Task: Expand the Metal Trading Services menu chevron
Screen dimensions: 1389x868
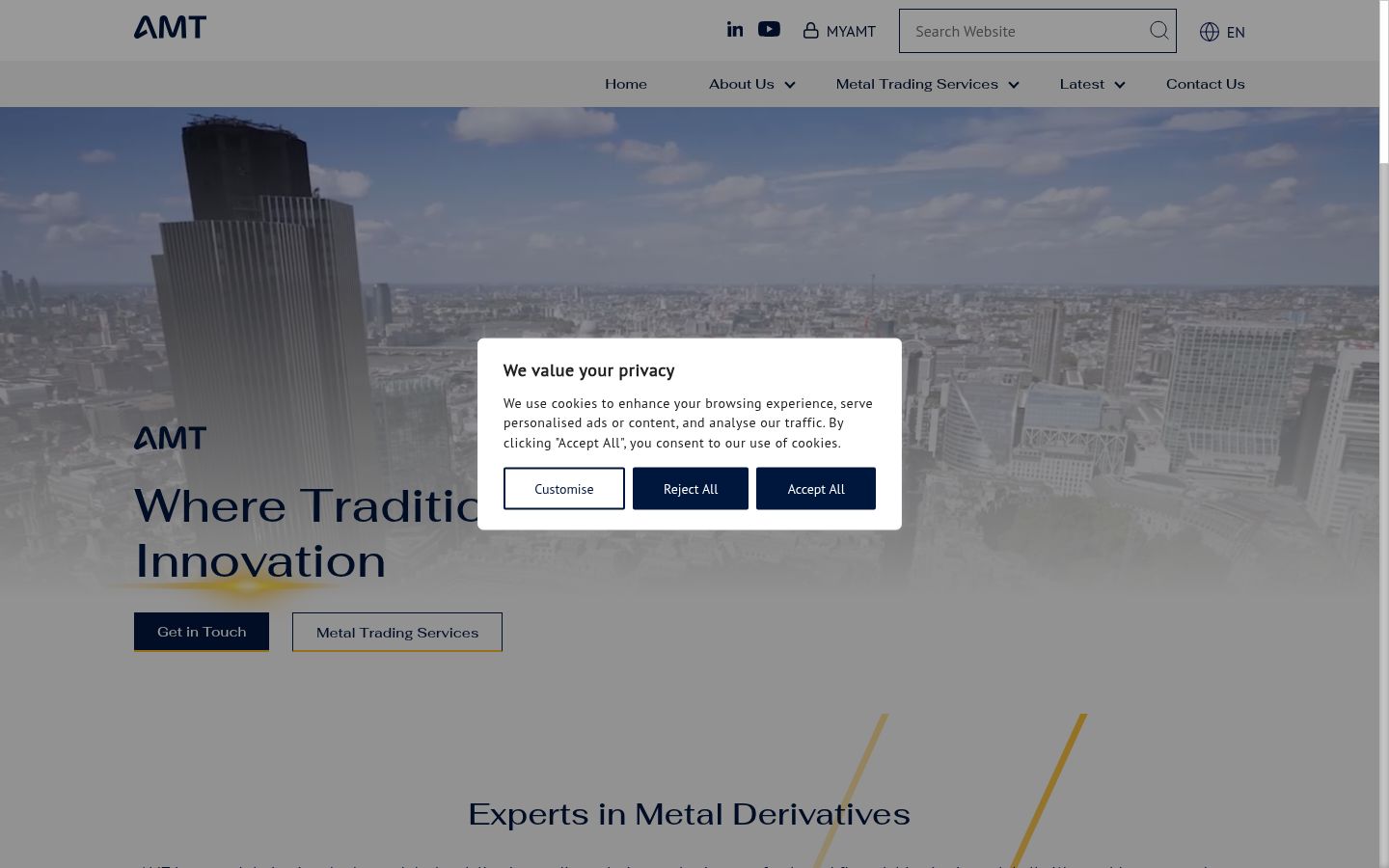Action: 1014,85
